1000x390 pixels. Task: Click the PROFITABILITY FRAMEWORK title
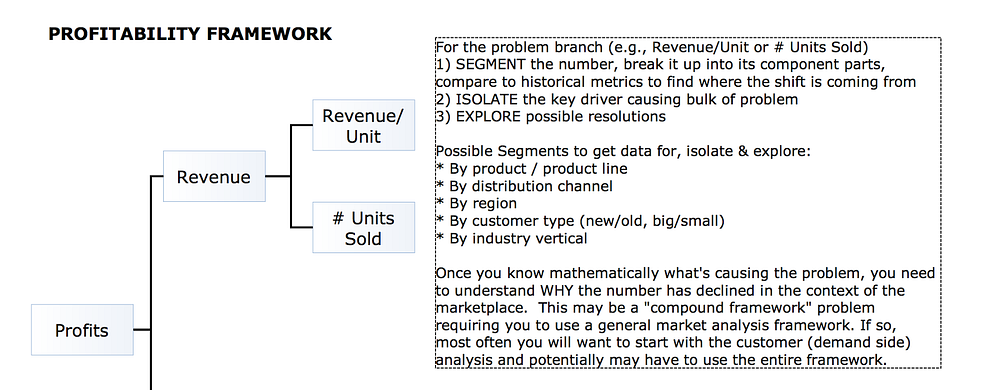tap(190, 34)
